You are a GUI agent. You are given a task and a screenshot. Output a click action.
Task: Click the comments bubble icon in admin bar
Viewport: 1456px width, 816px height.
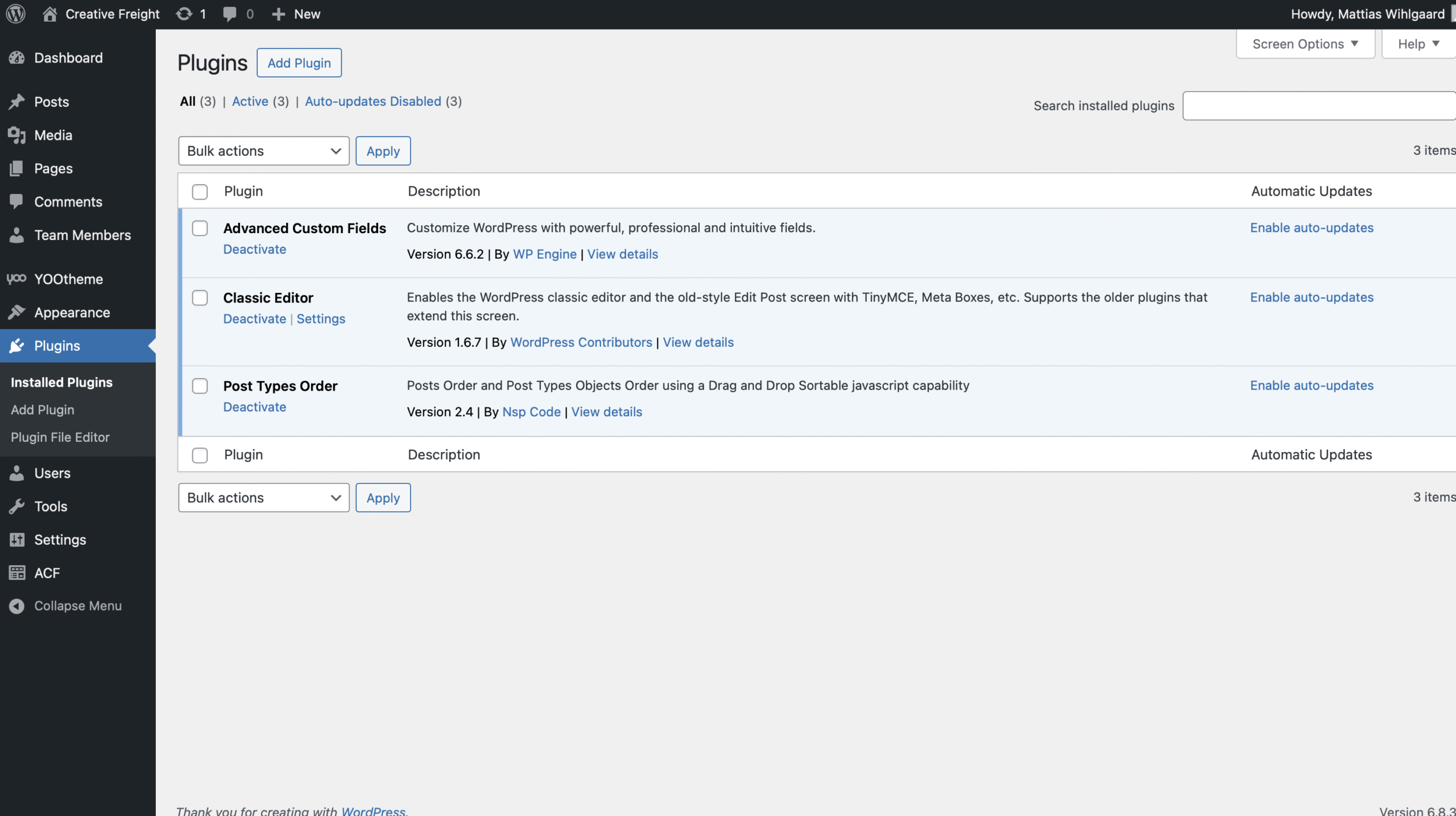(230, 14)
